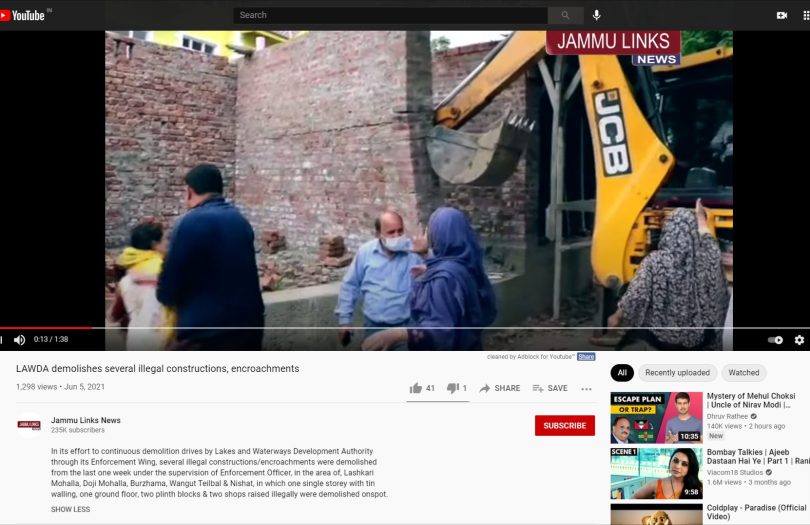Click the video title LAWDA demolishes text

pyautogui.click(x=158, y=368)
